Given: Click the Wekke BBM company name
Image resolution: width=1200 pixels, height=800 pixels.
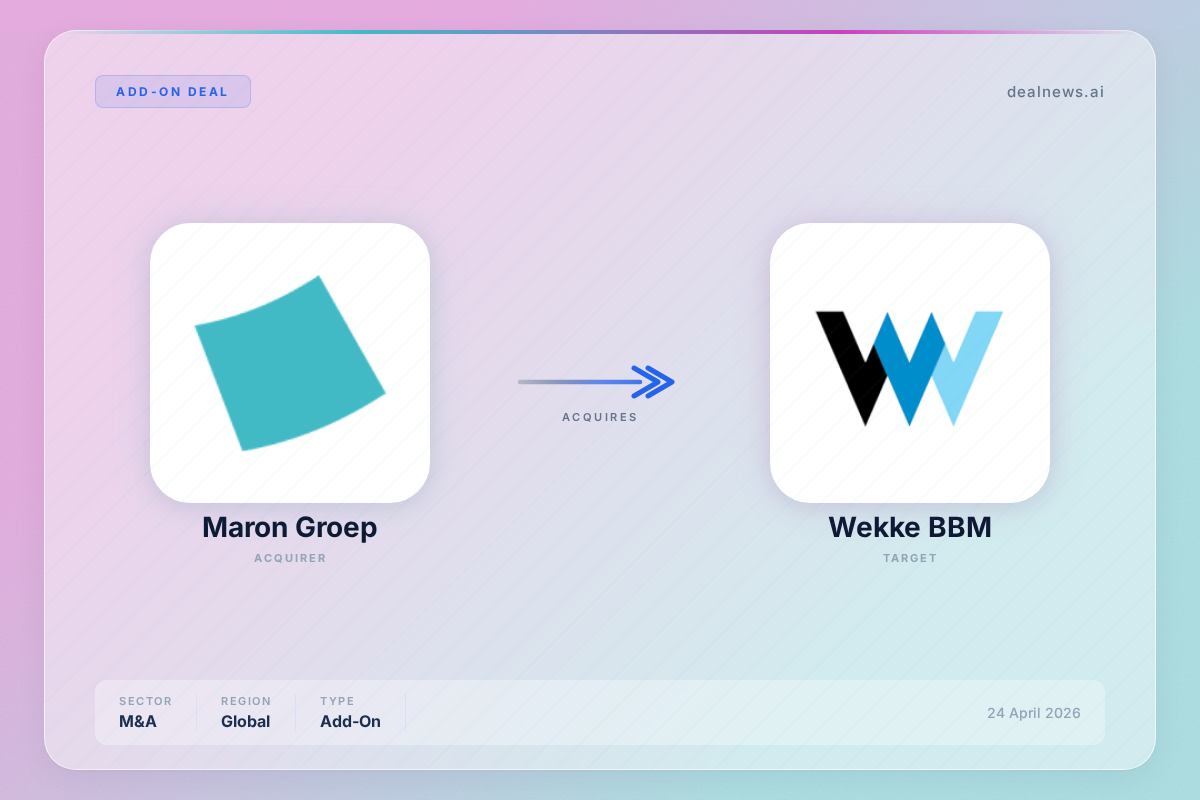Looking at the screenshot, I should tap(909, 527).
